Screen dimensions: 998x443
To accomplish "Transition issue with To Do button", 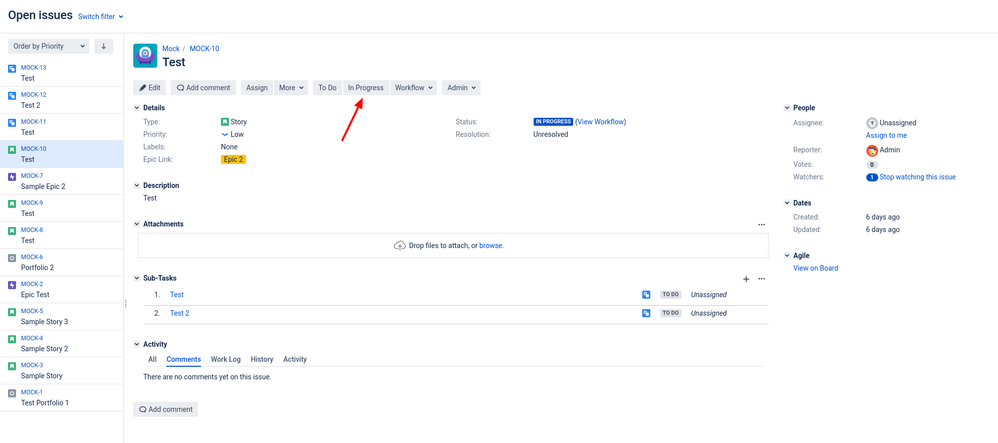I will [327, 88].
